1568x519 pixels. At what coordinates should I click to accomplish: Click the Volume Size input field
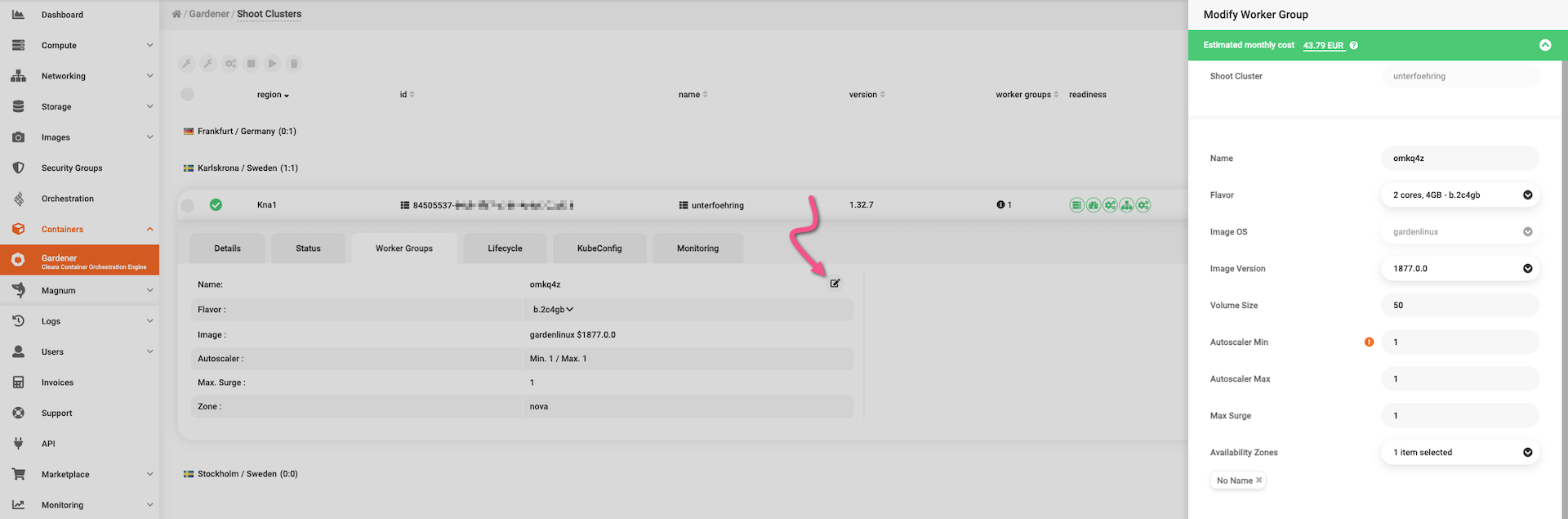(1459, 306)
